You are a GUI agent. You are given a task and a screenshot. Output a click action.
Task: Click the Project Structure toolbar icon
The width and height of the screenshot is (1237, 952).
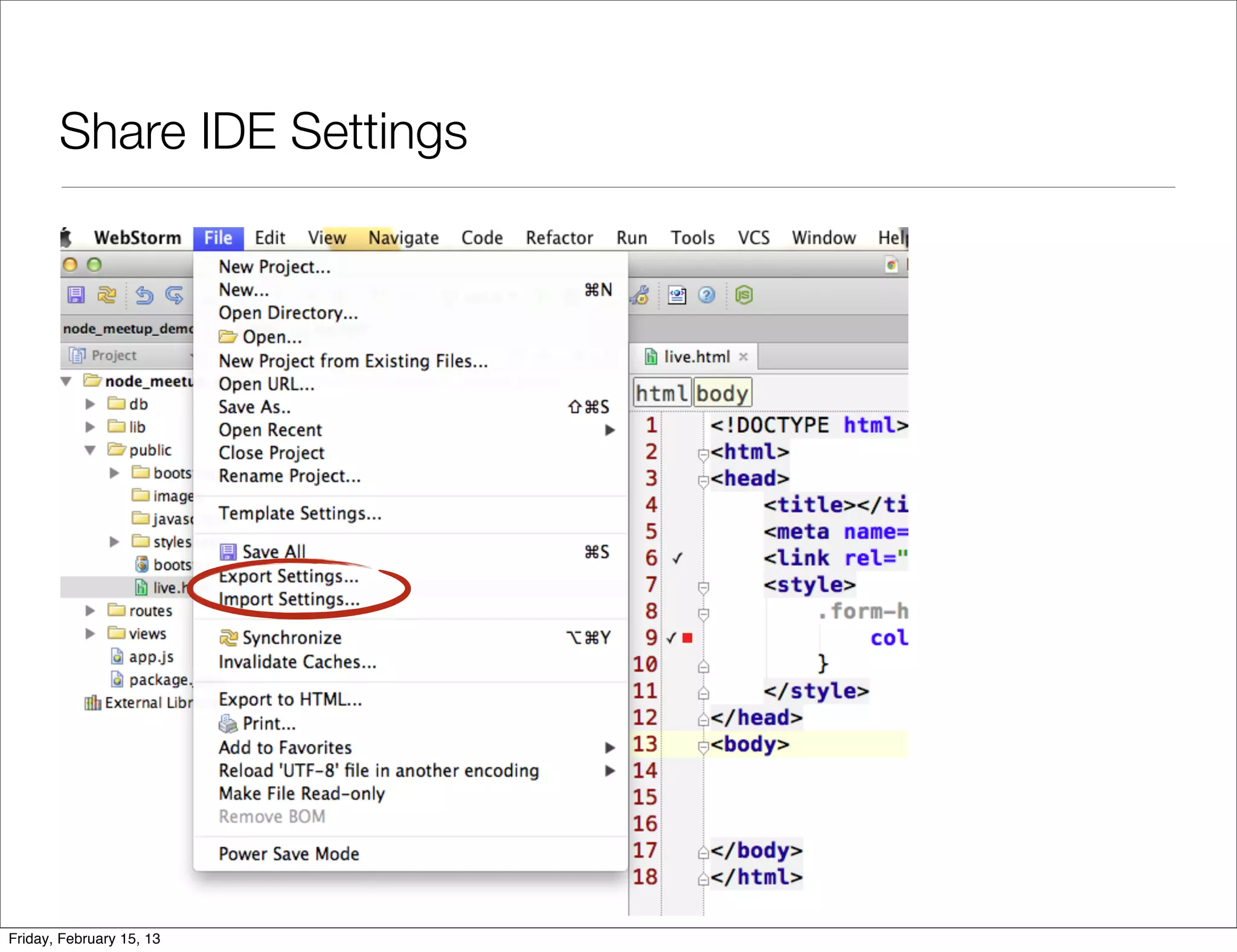pos(676,295)
